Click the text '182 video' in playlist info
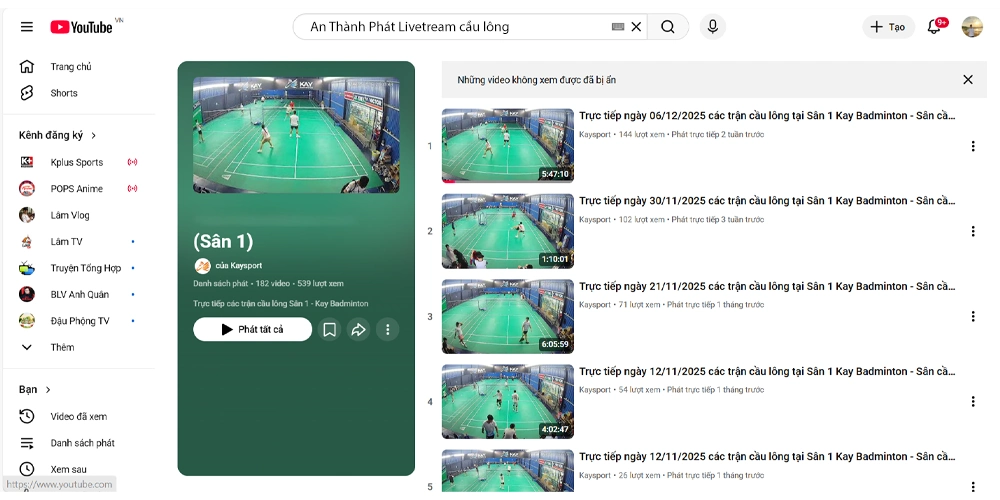Screen dimensions: 1000x500 pyautogui.click(x=272, y=283)
